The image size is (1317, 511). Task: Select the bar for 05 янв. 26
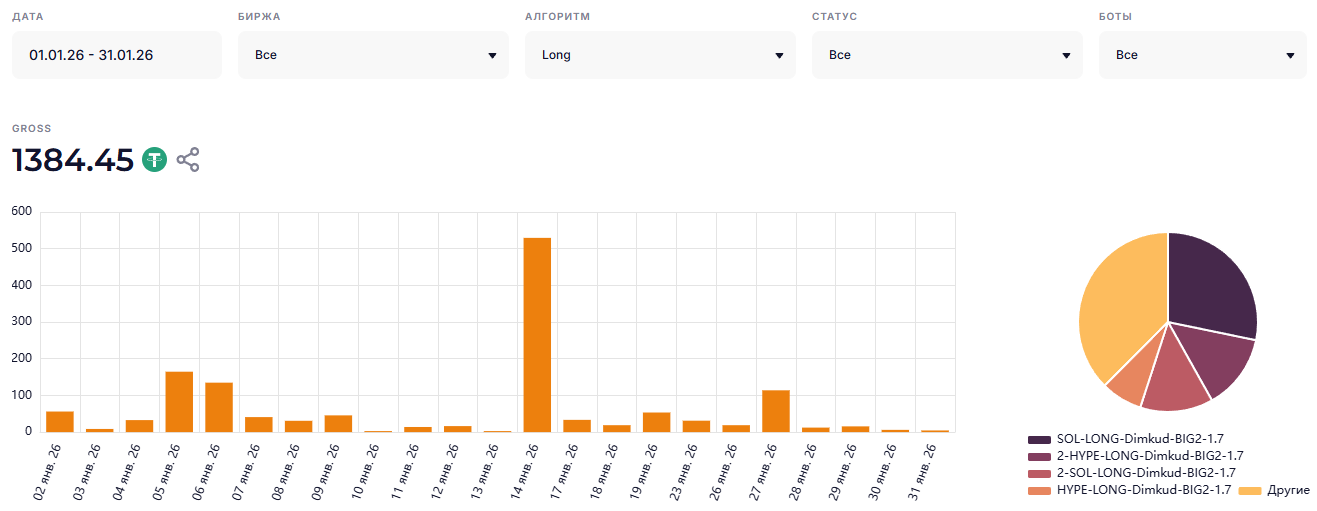(179, 402)
